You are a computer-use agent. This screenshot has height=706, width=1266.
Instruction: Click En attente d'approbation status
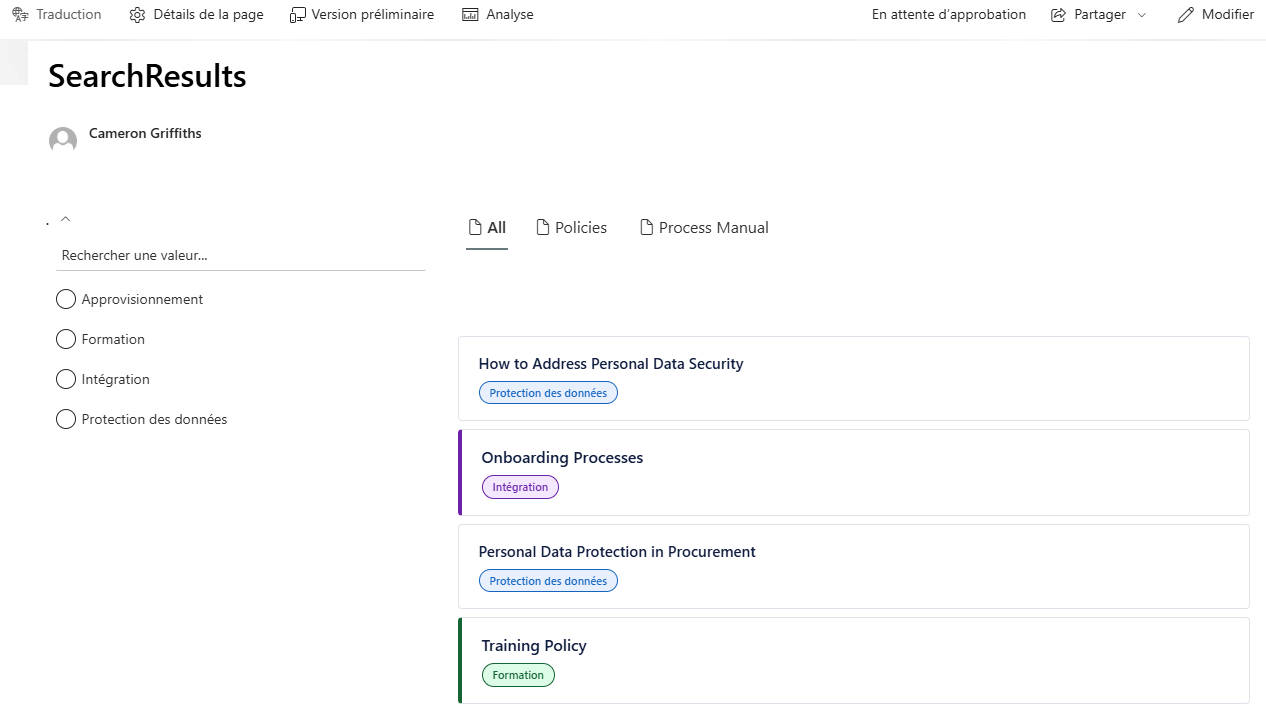(x=949, y=15)
